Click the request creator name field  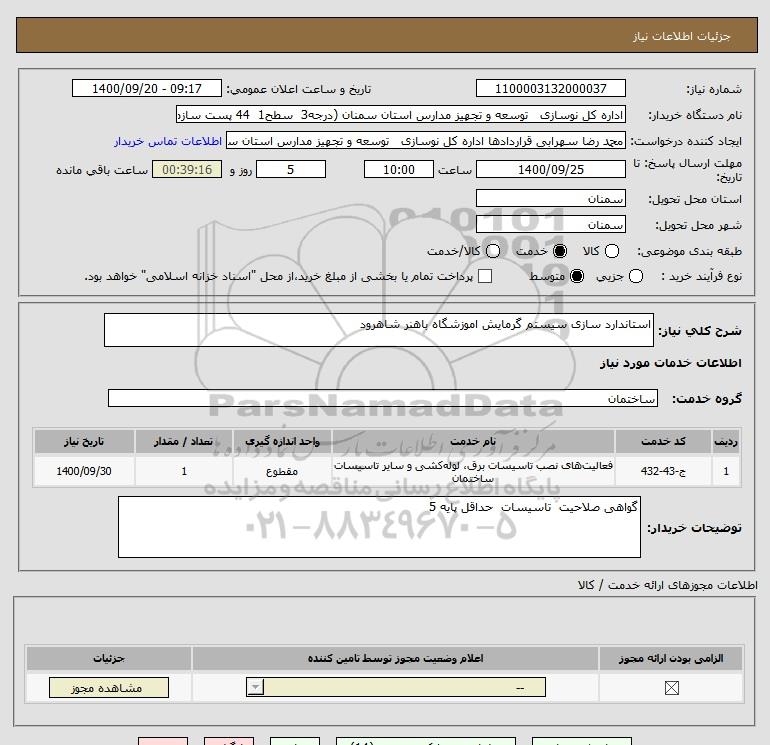[x=426, y=141]
